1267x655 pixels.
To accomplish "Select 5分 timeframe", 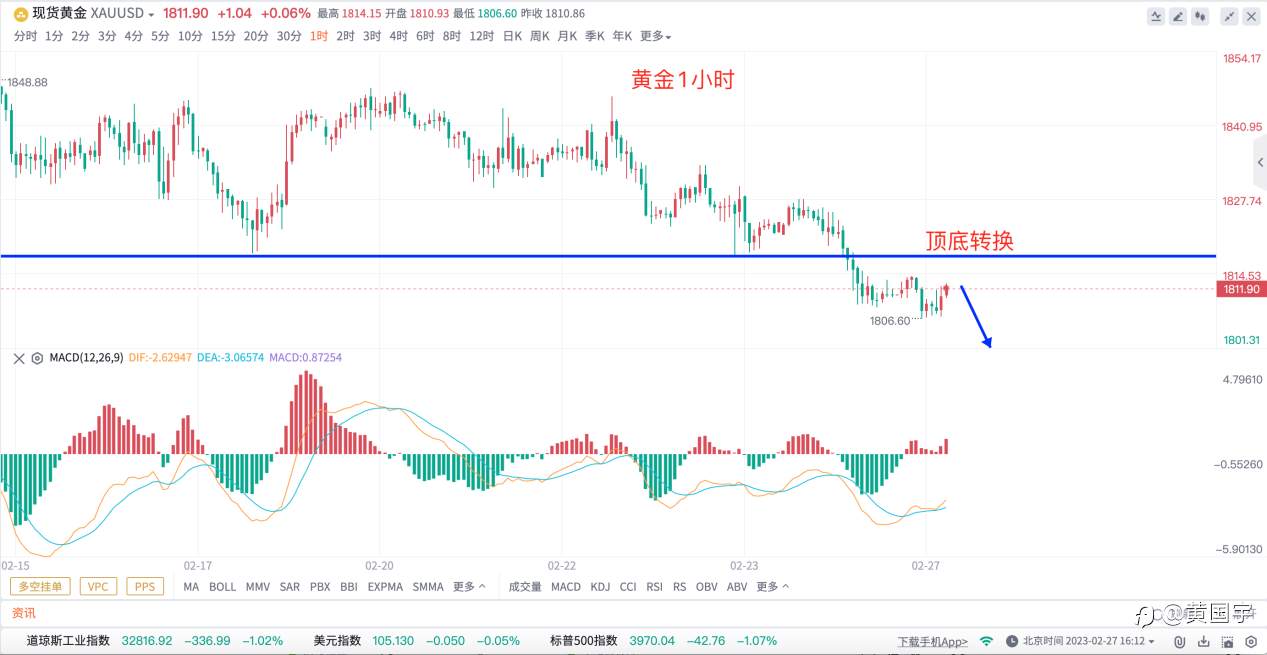I will (x=160, y=36).
